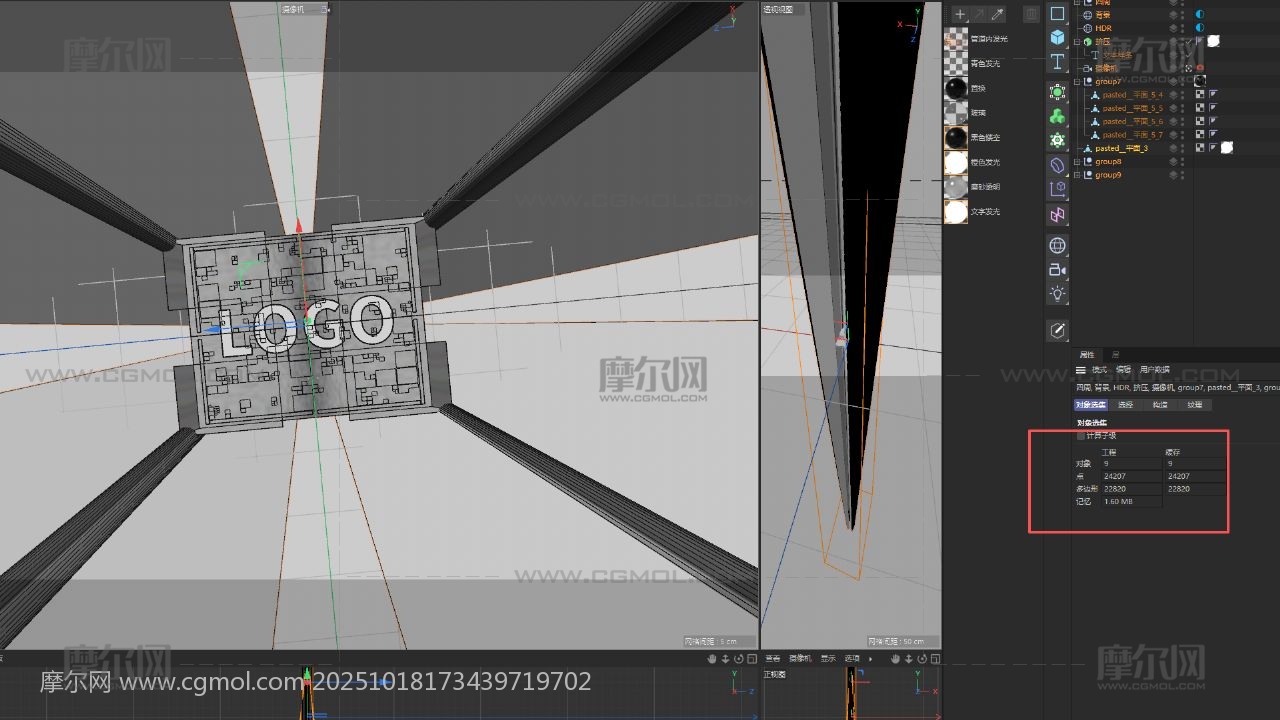The image size is (1280, 720).
Task: Pick the material eyedropper tool
Action: [997, 14]
